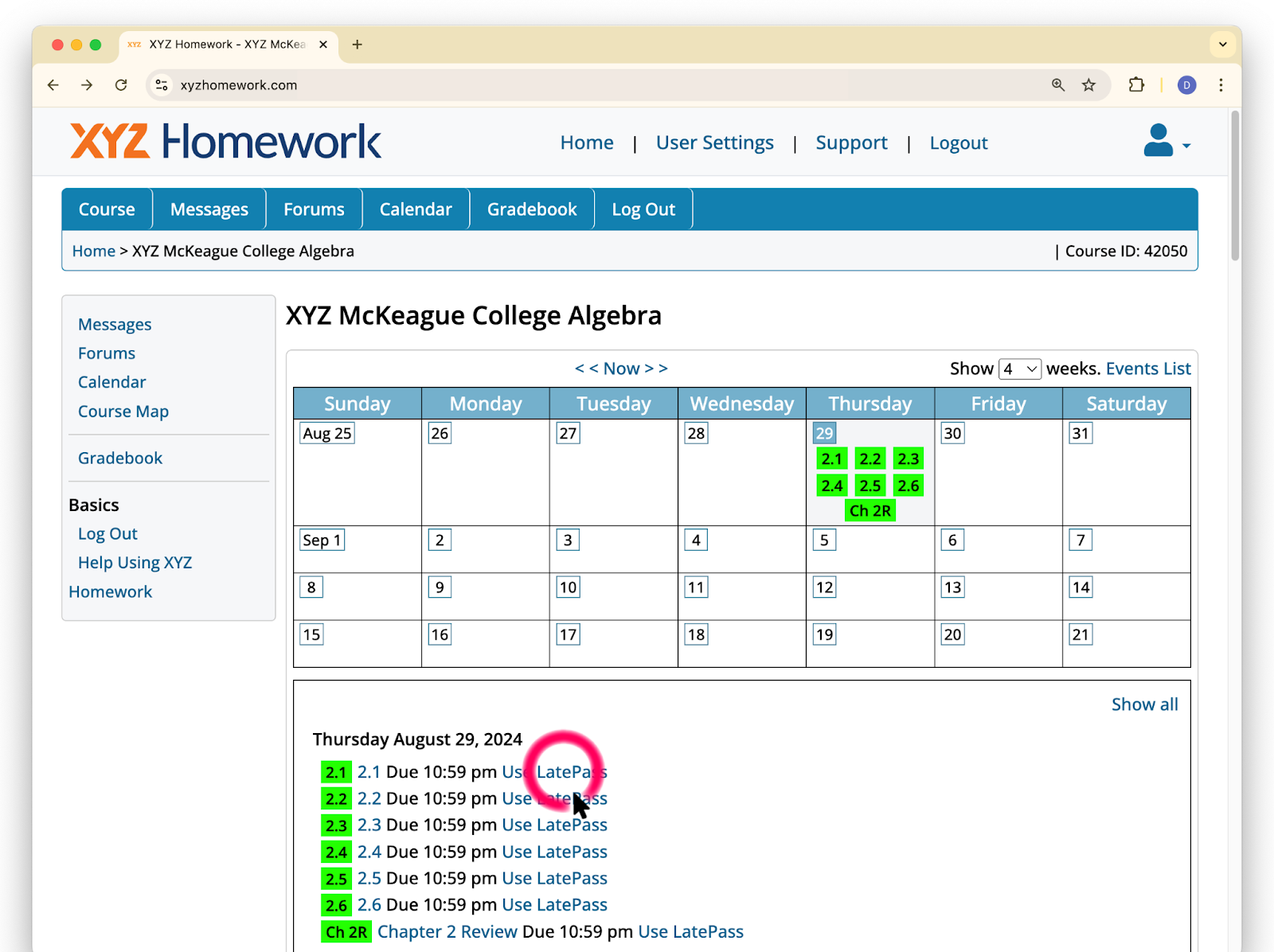Open User Settings link
Image resolution: width=1274 pixels, height=952 pixels.
tap(715, 143)
